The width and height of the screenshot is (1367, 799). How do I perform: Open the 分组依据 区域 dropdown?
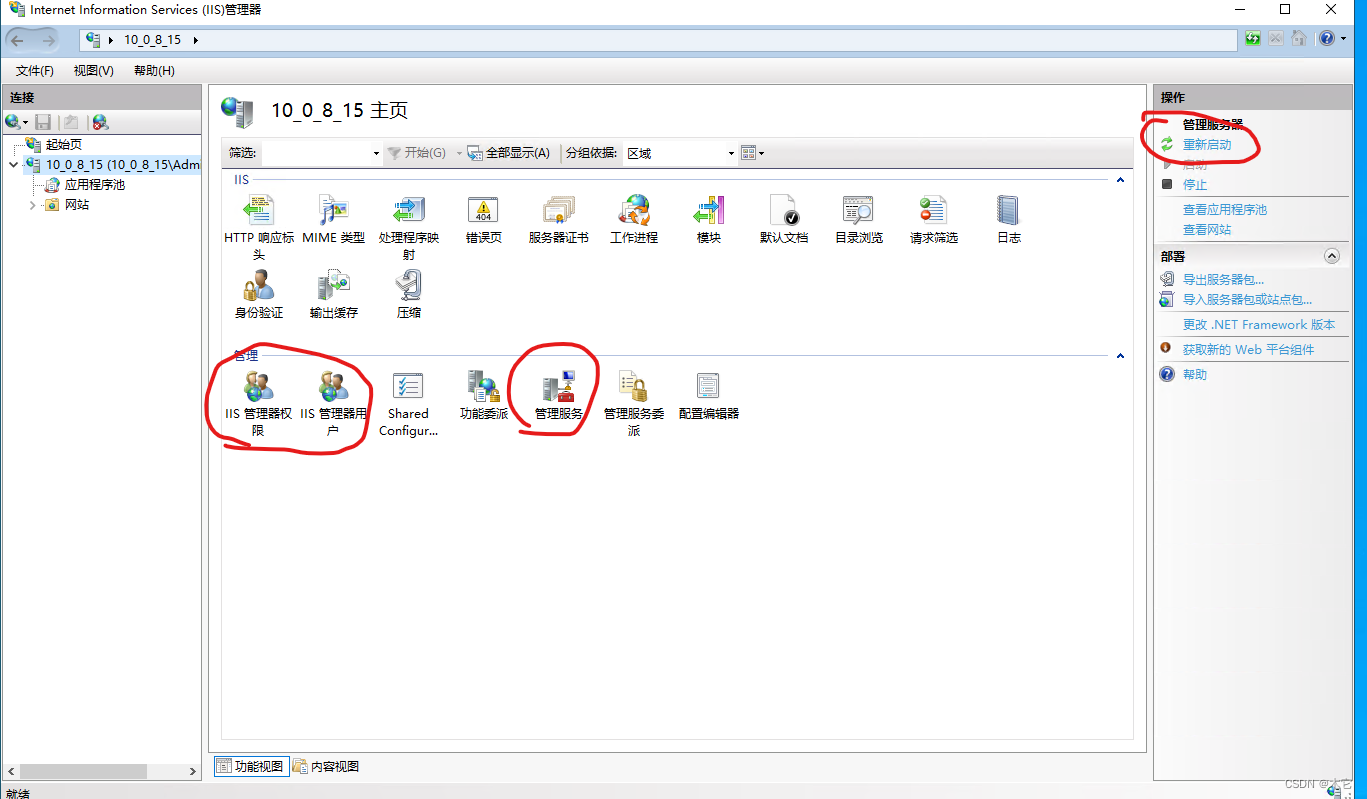point(731,154)
